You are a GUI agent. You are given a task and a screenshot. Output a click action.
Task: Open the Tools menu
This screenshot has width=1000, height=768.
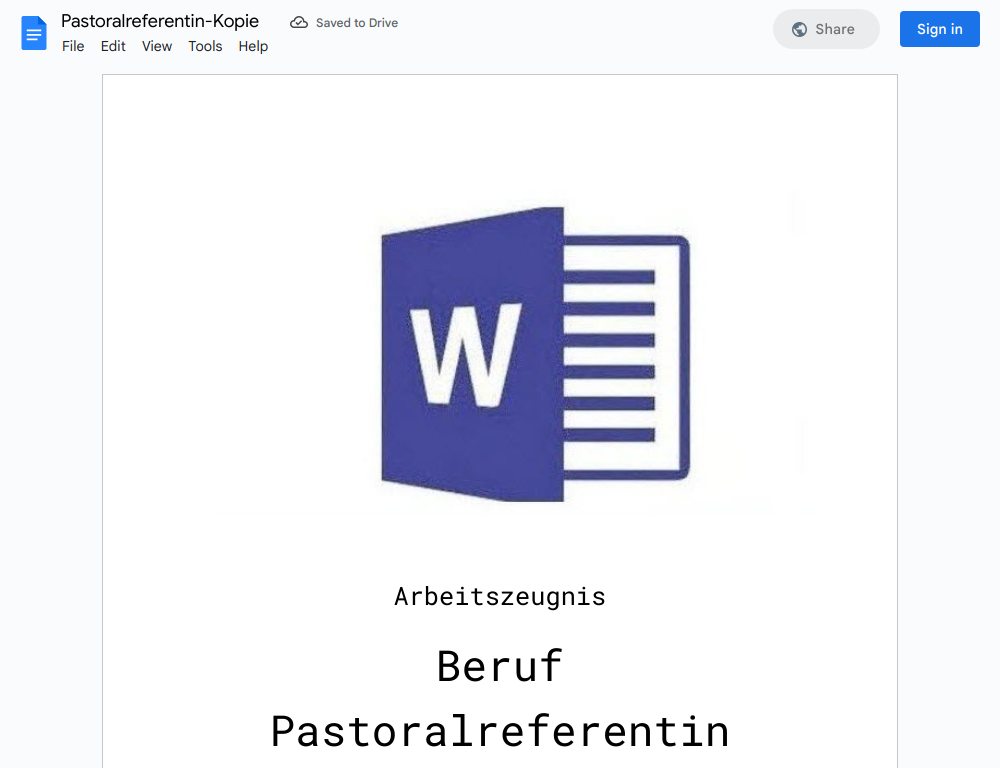205,47
